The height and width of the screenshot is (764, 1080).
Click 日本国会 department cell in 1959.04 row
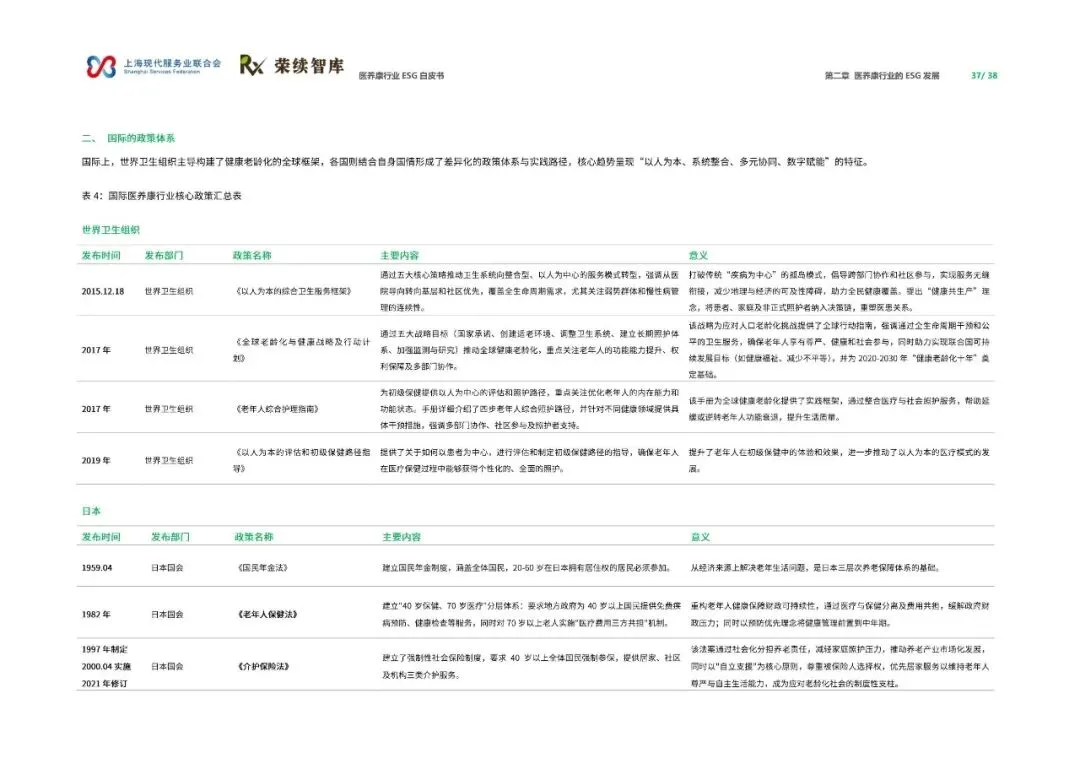click(x=167, y=568)
